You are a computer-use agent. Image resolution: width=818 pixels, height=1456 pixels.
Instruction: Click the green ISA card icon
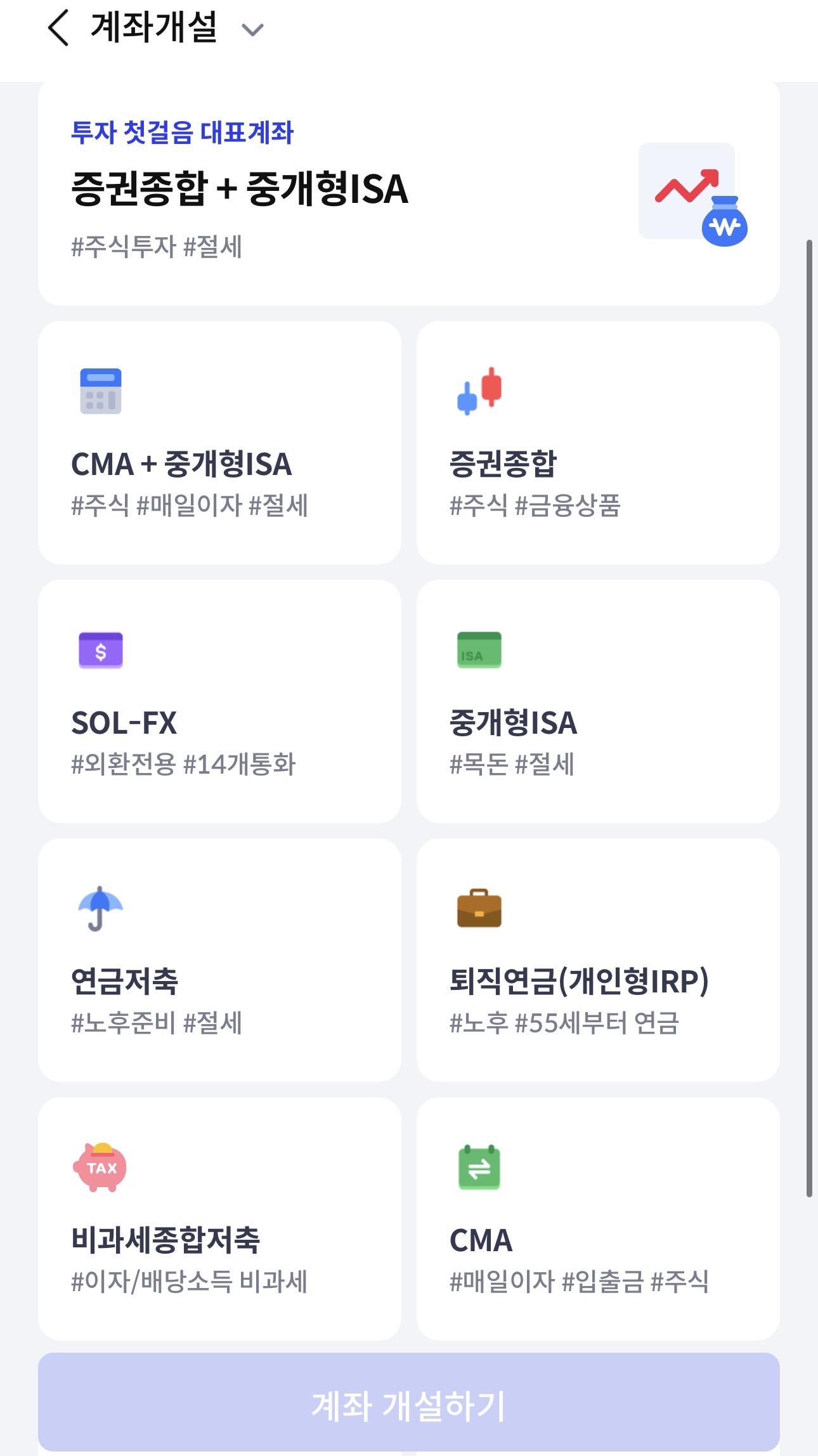point(479,650)
